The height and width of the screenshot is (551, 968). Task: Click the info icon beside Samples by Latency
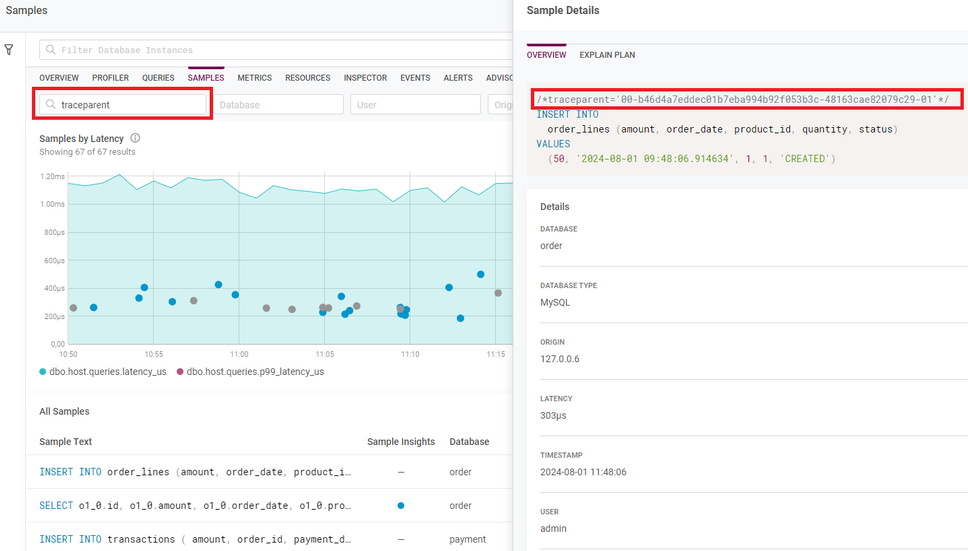(135, 138)
